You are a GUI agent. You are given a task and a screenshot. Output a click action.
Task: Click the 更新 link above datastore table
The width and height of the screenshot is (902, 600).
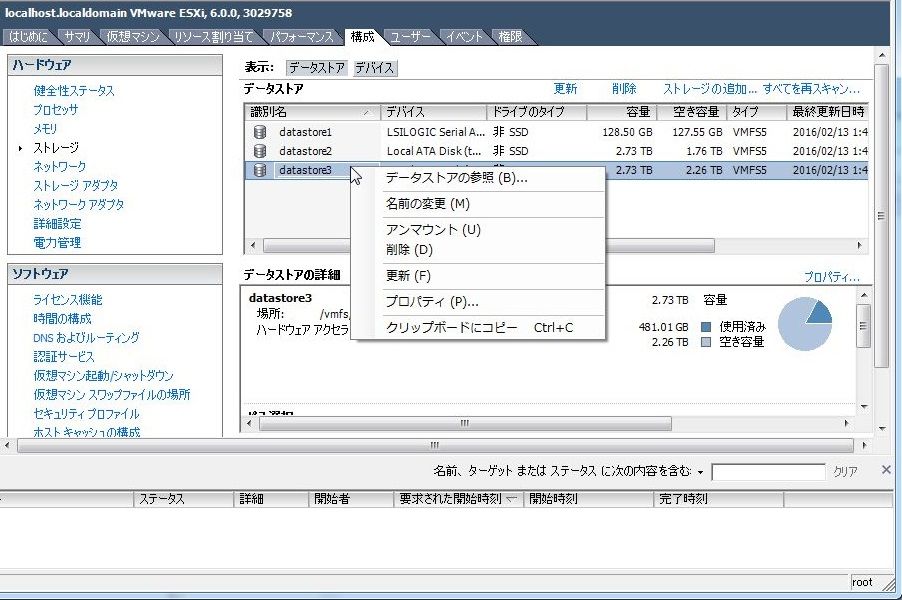(x=565, y=89)
